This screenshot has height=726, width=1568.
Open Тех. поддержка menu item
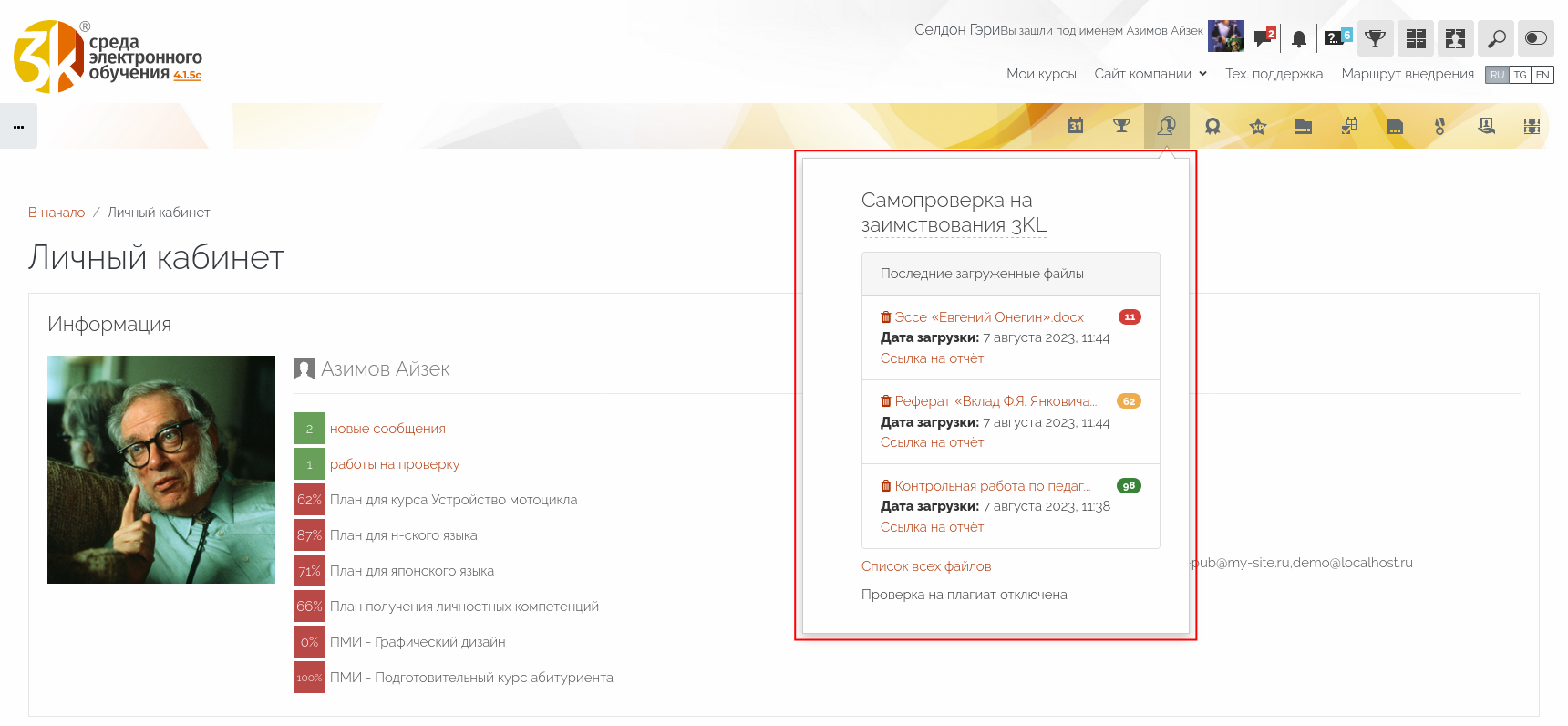pyautogui.click(x=1274, y=74)
